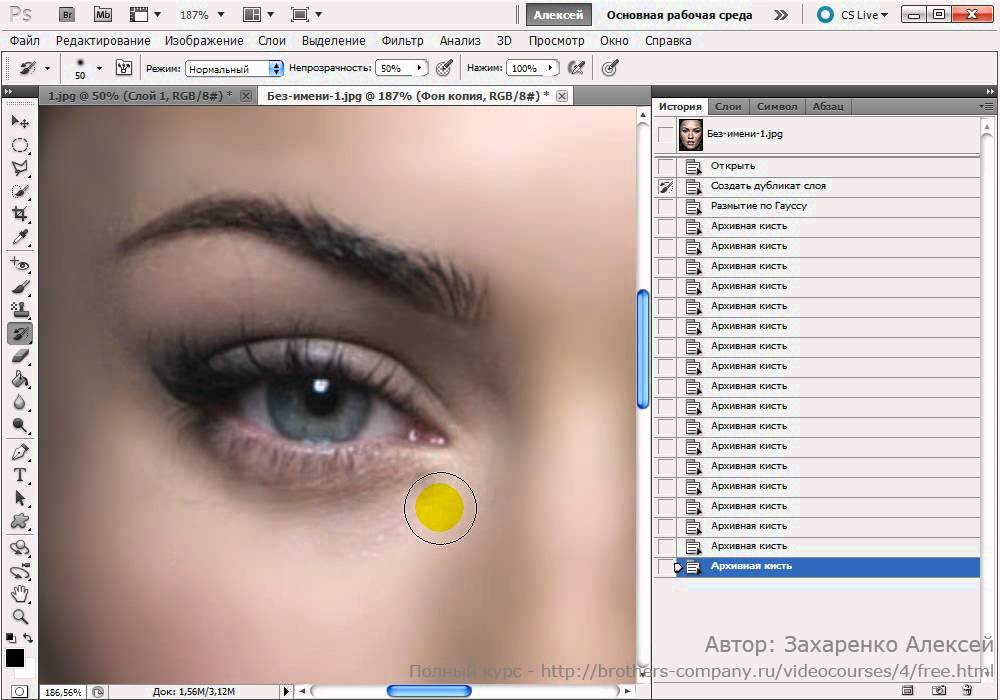Image resolution: width=1000 pixels, height=700 pixels.
Task: Select the Eyedropper tool
Action: 19,238
